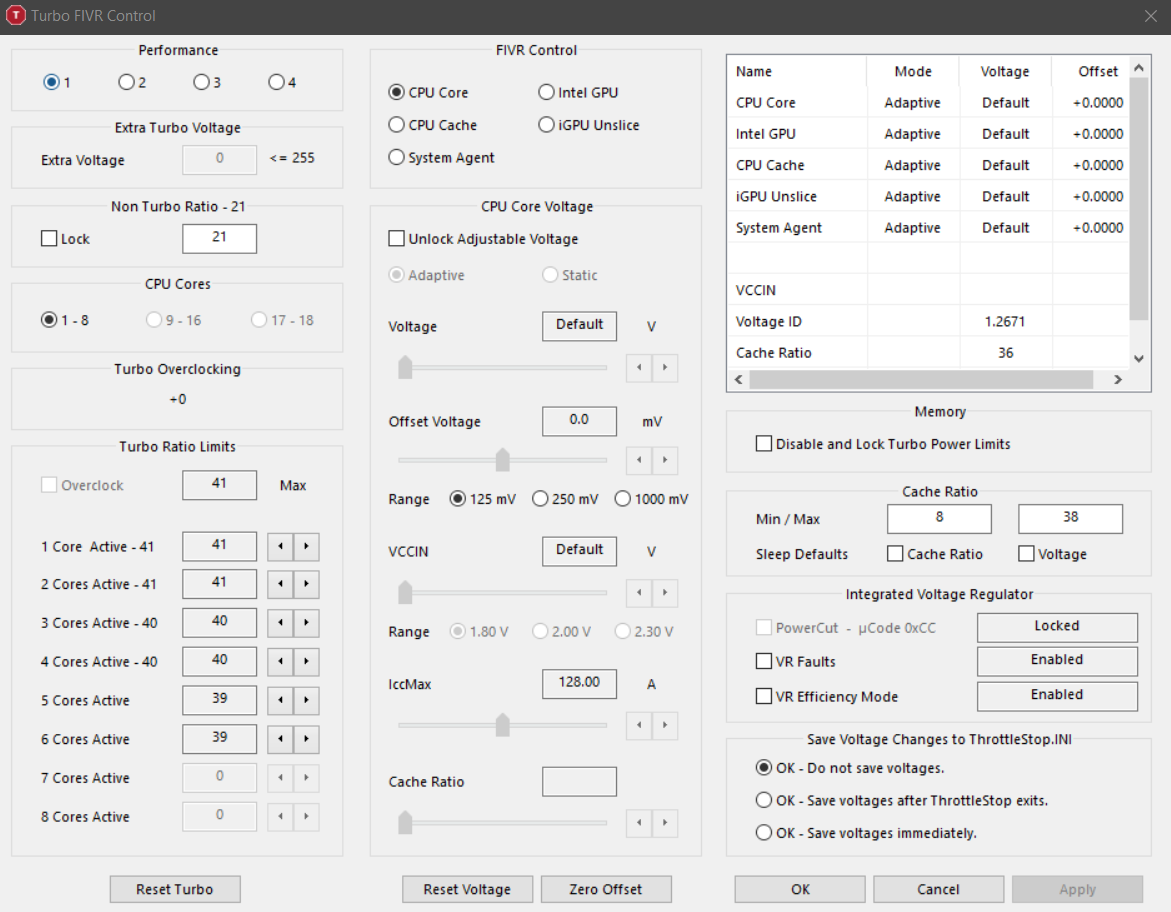Click Reset Turbo button
Viewport: 1171px width, 912px height.
175,889
